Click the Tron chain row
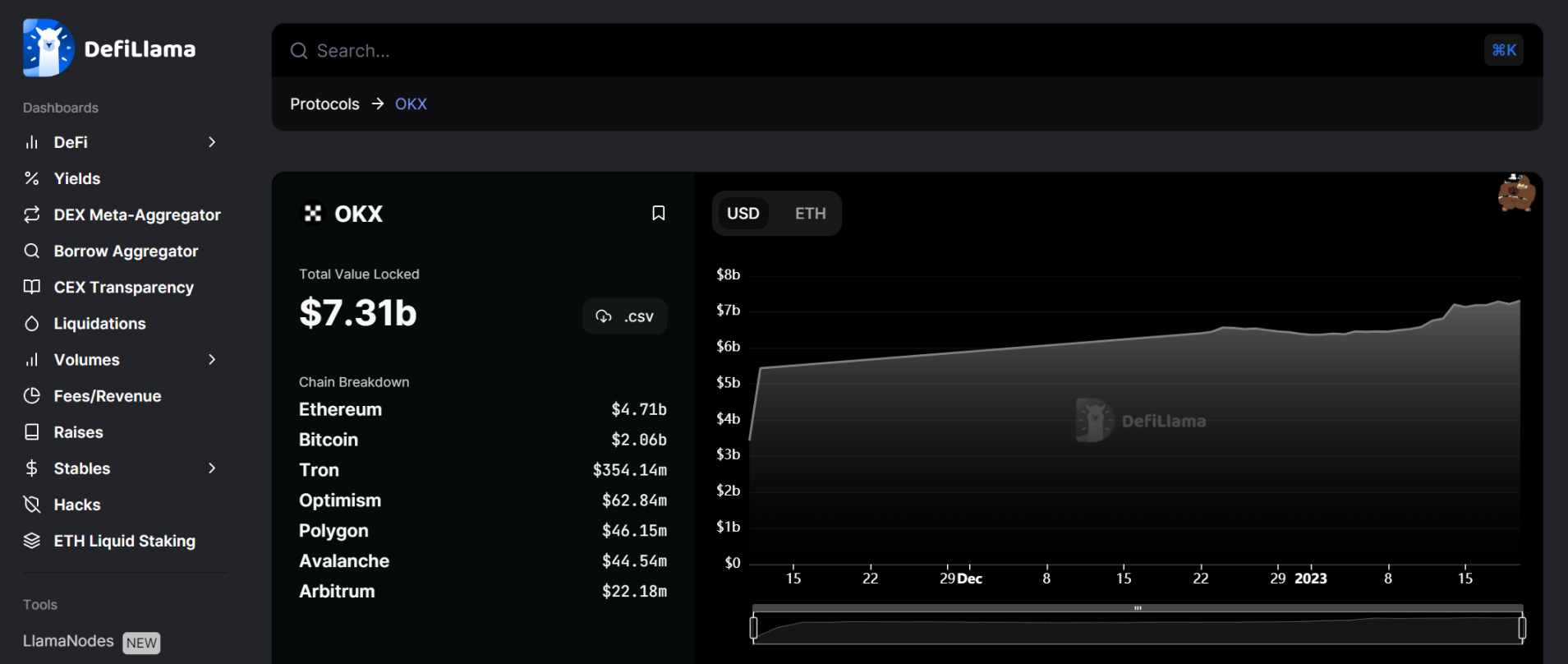 (x=483, y=470)
